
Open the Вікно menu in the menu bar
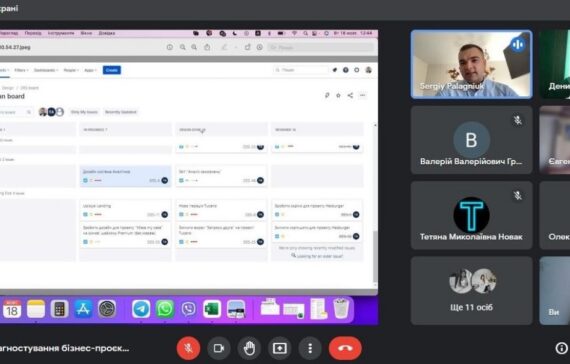tap(86, 33)
